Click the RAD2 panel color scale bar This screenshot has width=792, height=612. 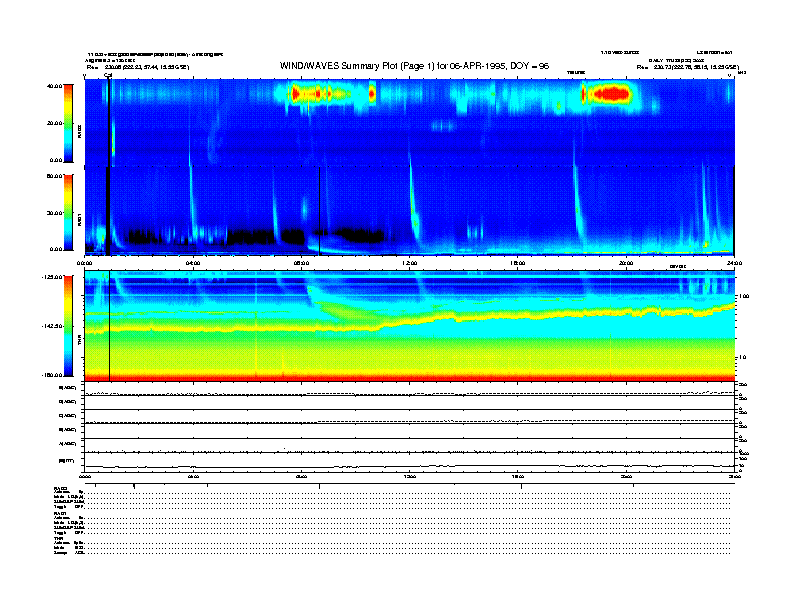(x=68, y=123)
